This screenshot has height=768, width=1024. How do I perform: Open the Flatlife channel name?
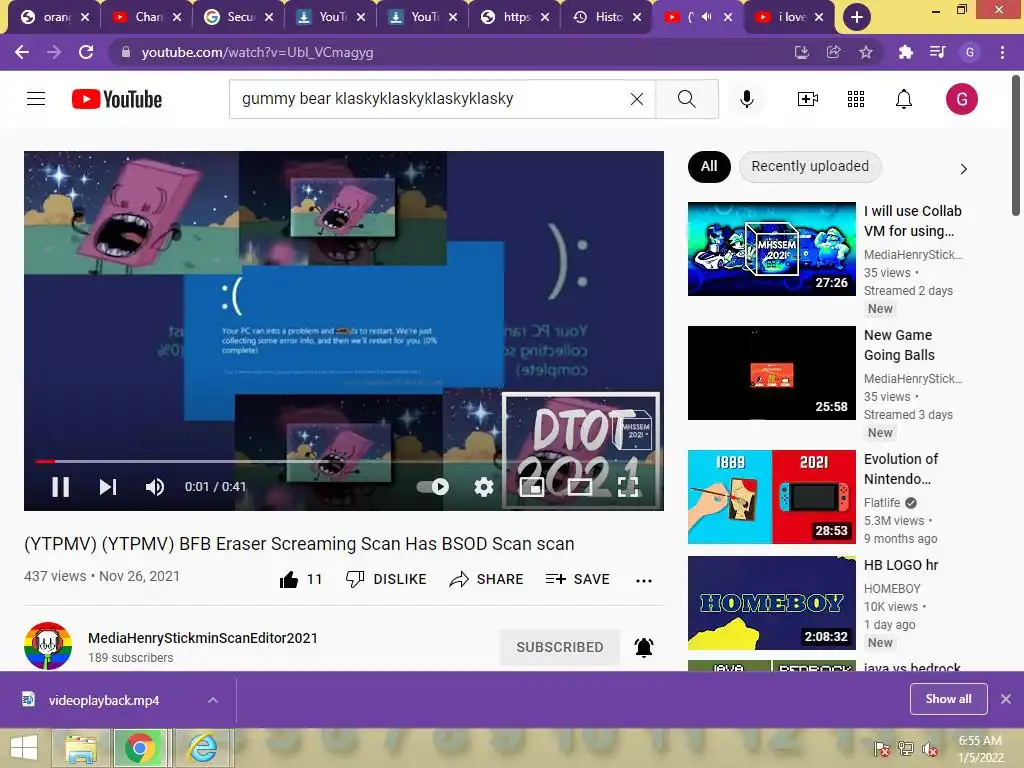pyautogui.click(x=882, y=502)
